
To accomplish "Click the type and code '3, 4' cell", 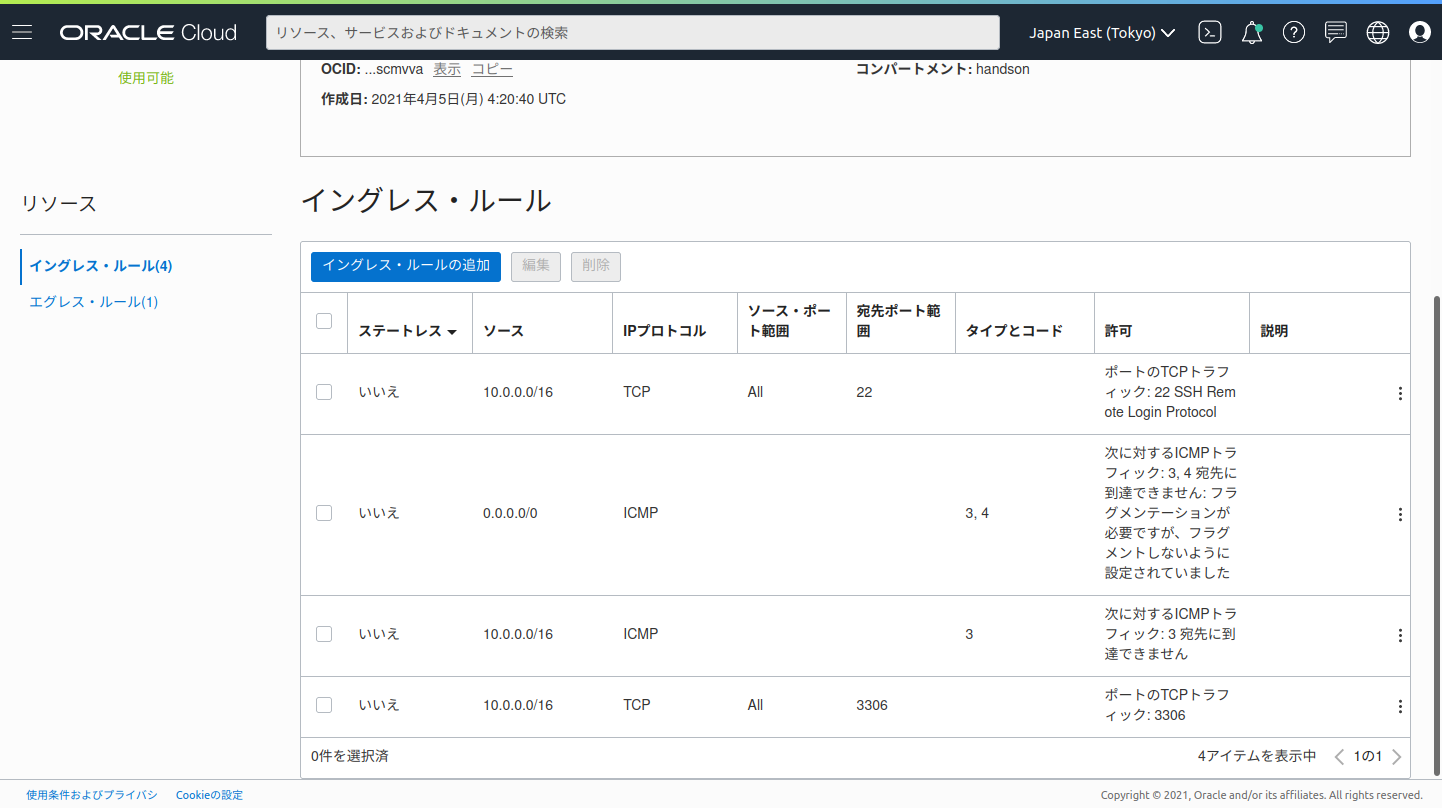I will point(977,513).
